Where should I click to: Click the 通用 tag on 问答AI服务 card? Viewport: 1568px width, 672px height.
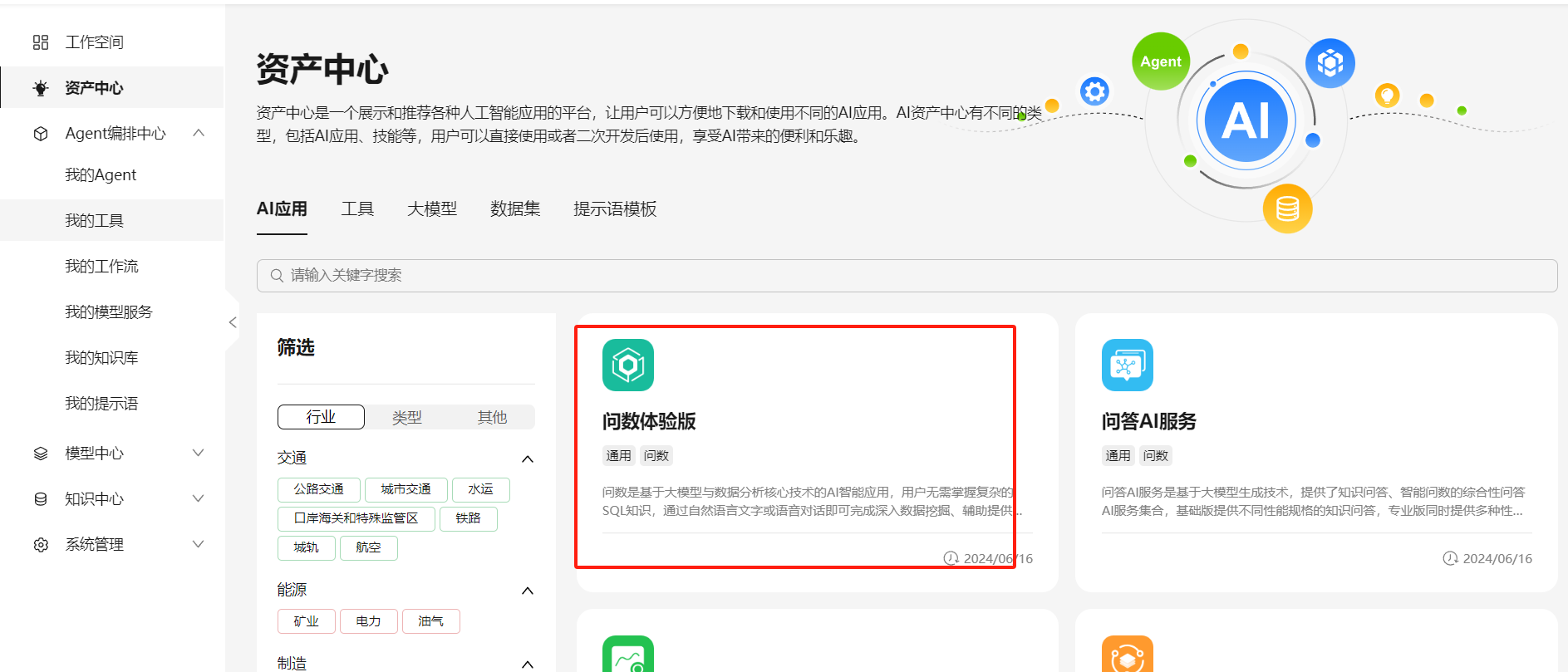(x=1118, y=456)
